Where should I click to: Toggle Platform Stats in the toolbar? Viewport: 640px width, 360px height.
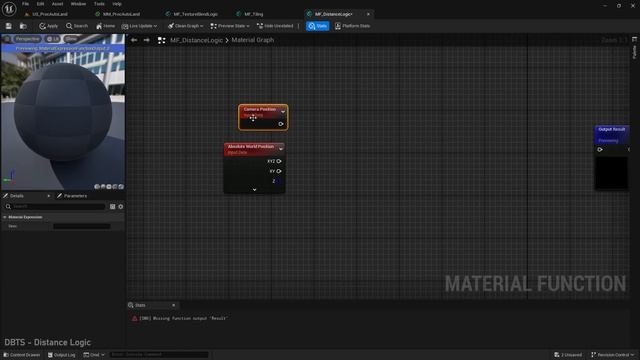tap(353, 26)
